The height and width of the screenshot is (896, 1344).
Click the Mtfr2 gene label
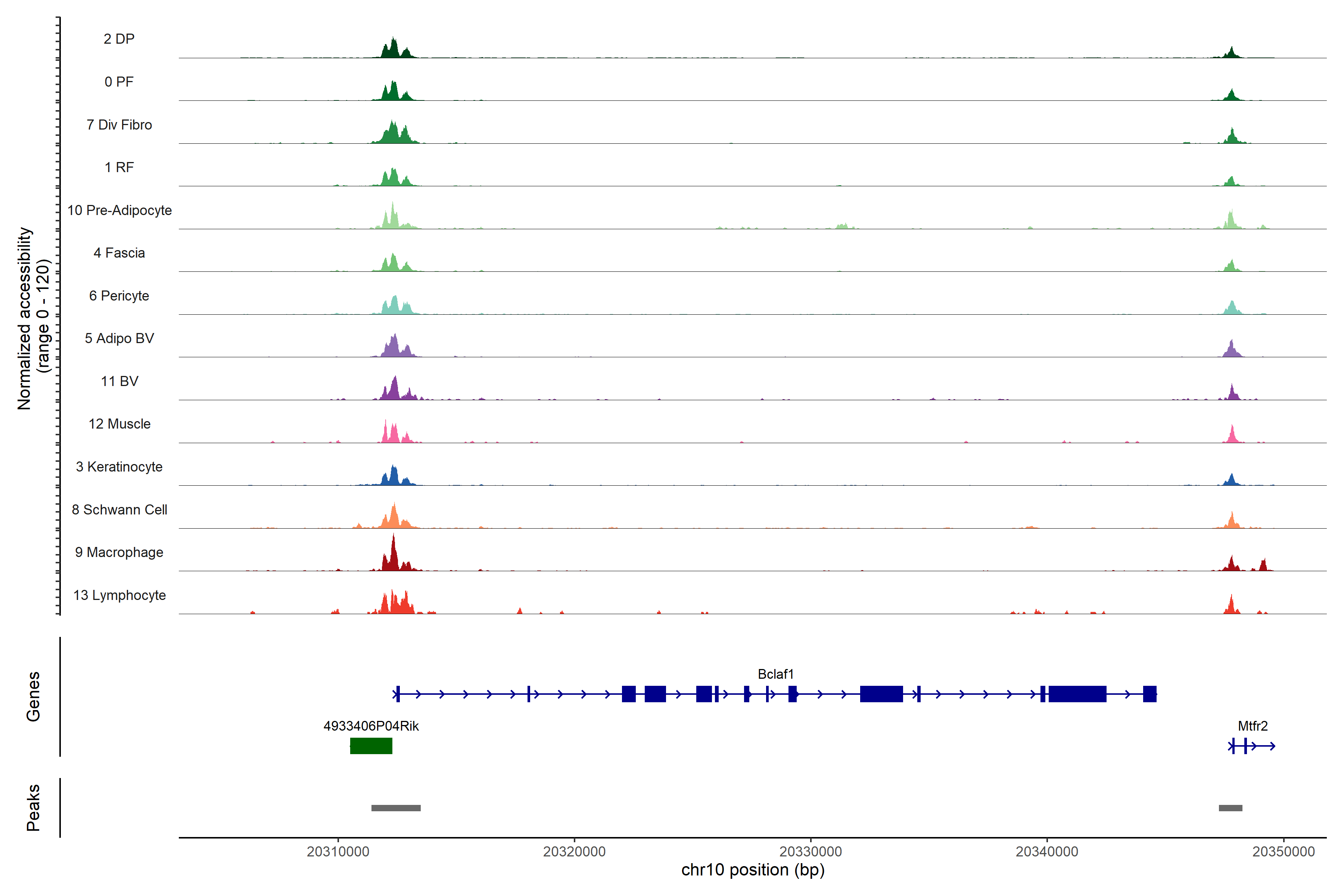[1253, 726]
